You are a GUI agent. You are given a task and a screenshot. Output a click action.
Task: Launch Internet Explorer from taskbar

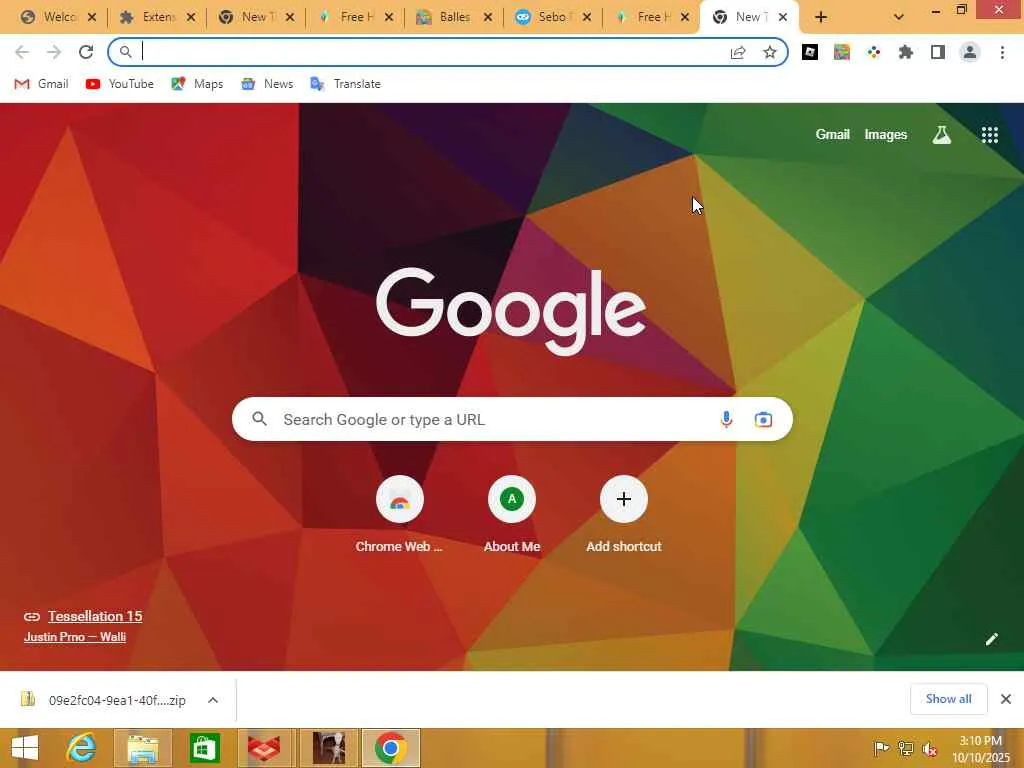(x=82, y=748)
